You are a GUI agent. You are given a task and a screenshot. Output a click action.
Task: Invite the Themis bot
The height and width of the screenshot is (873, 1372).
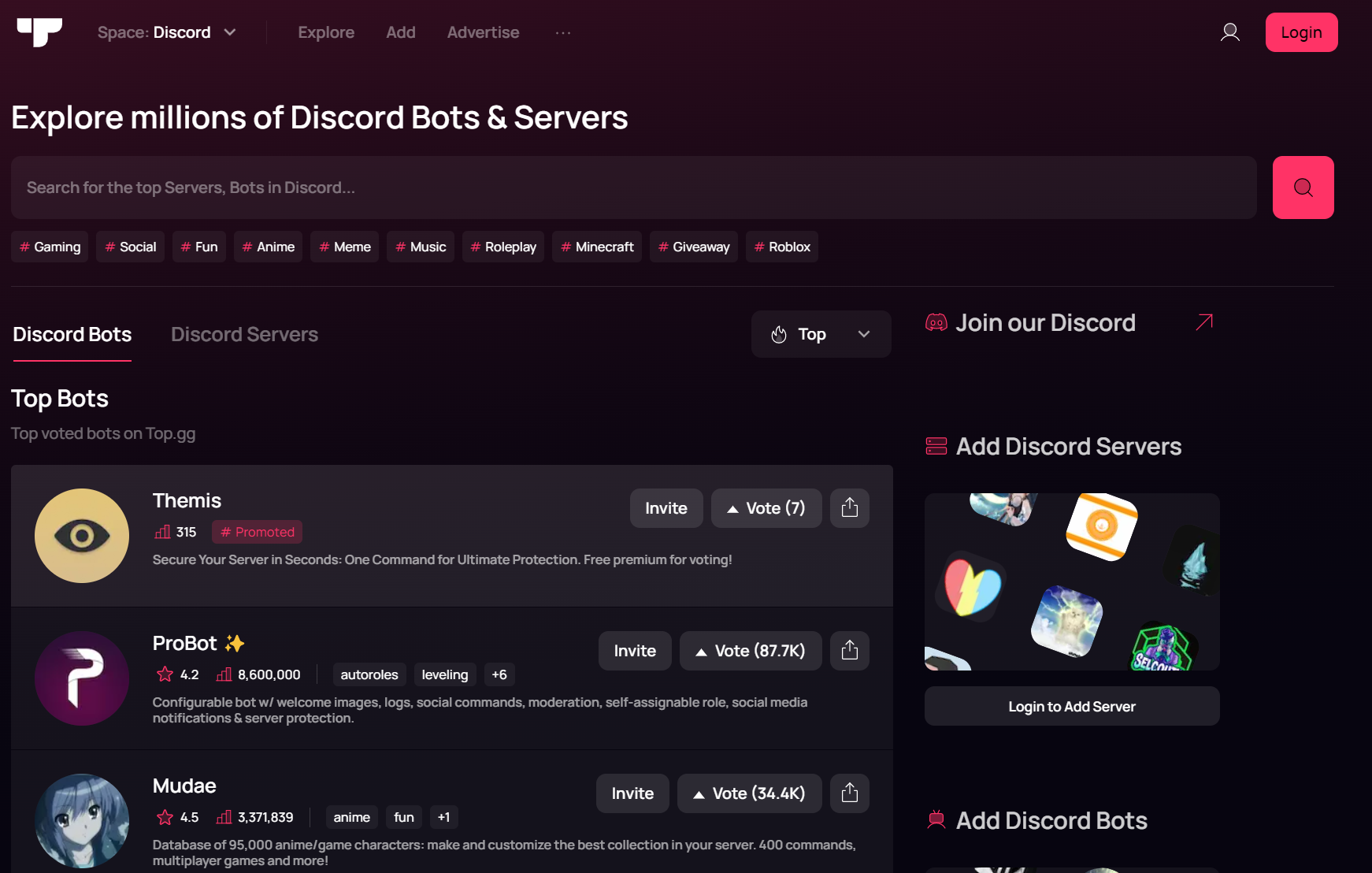click(x=666, y=508)
